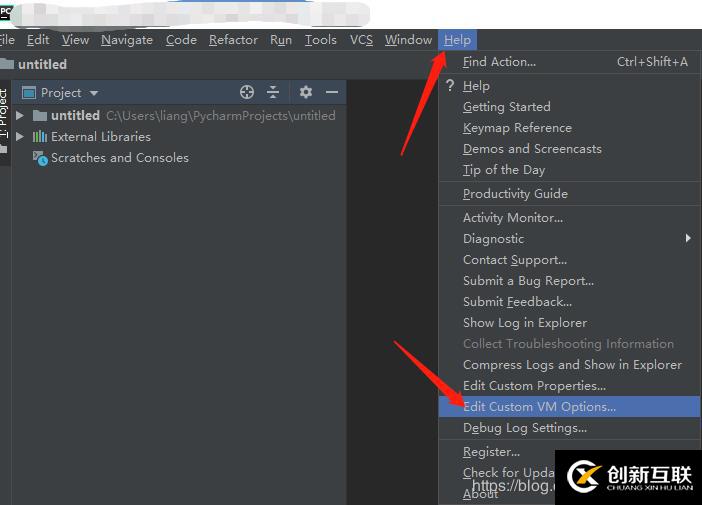Select Edit Custom VM Options

point(569,407)
